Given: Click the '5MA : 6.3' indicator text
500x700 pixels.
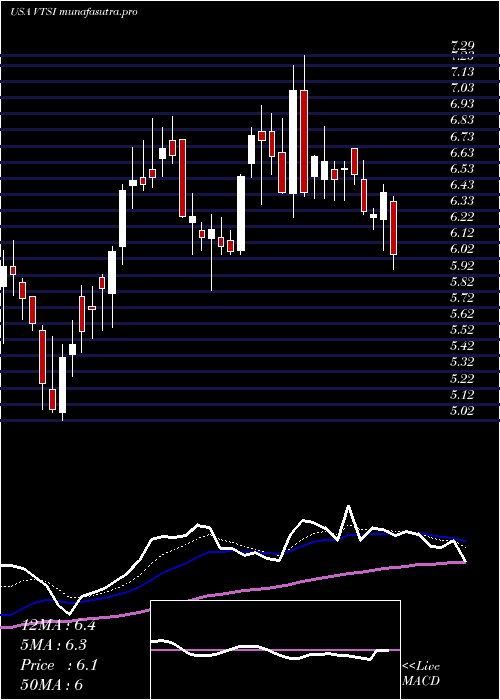Looking at the screenshot, I should tap(54, 645).
